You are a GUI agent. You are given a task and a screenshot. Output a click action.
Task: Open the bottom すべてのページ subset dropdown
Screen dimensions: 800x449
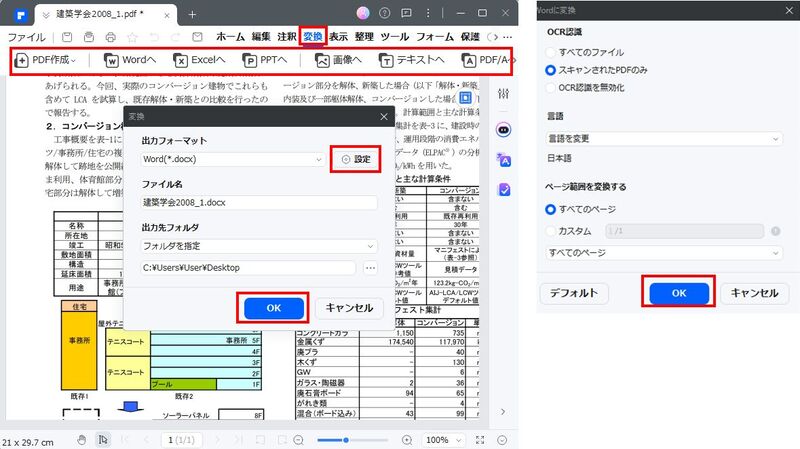point(664,253)
